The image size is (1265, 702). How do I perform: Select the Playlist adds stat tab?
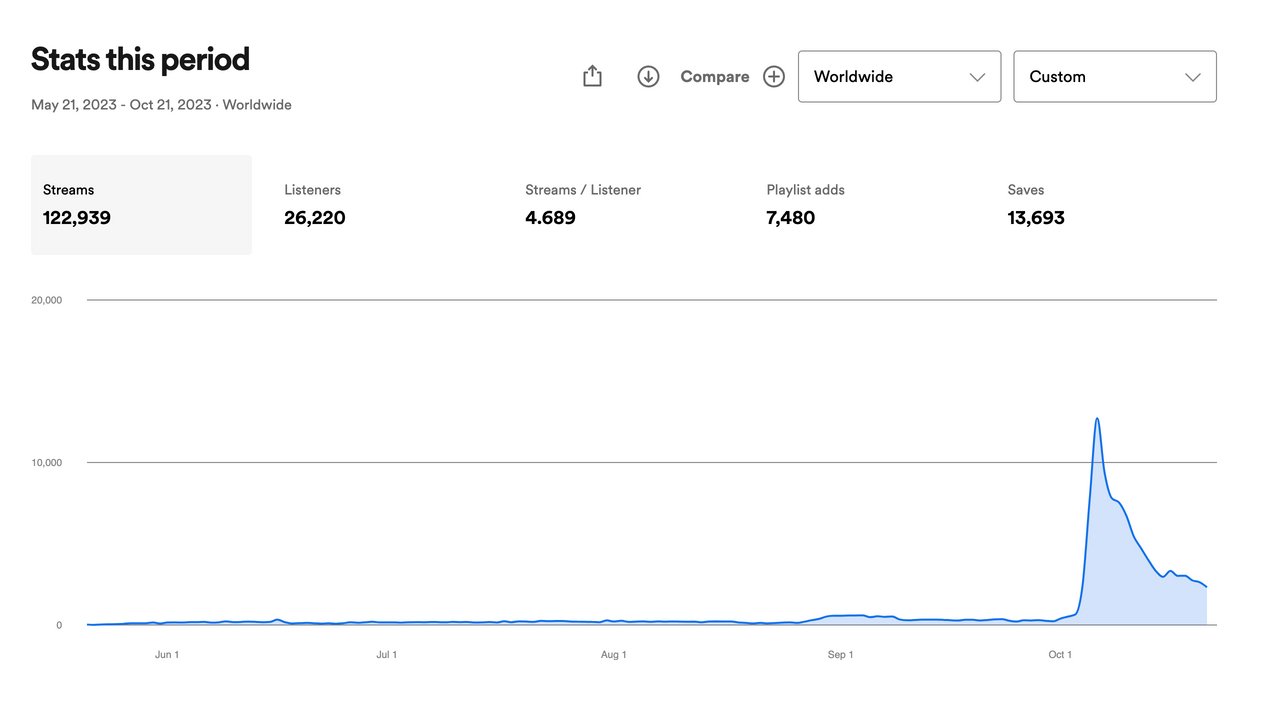(864, 204)
